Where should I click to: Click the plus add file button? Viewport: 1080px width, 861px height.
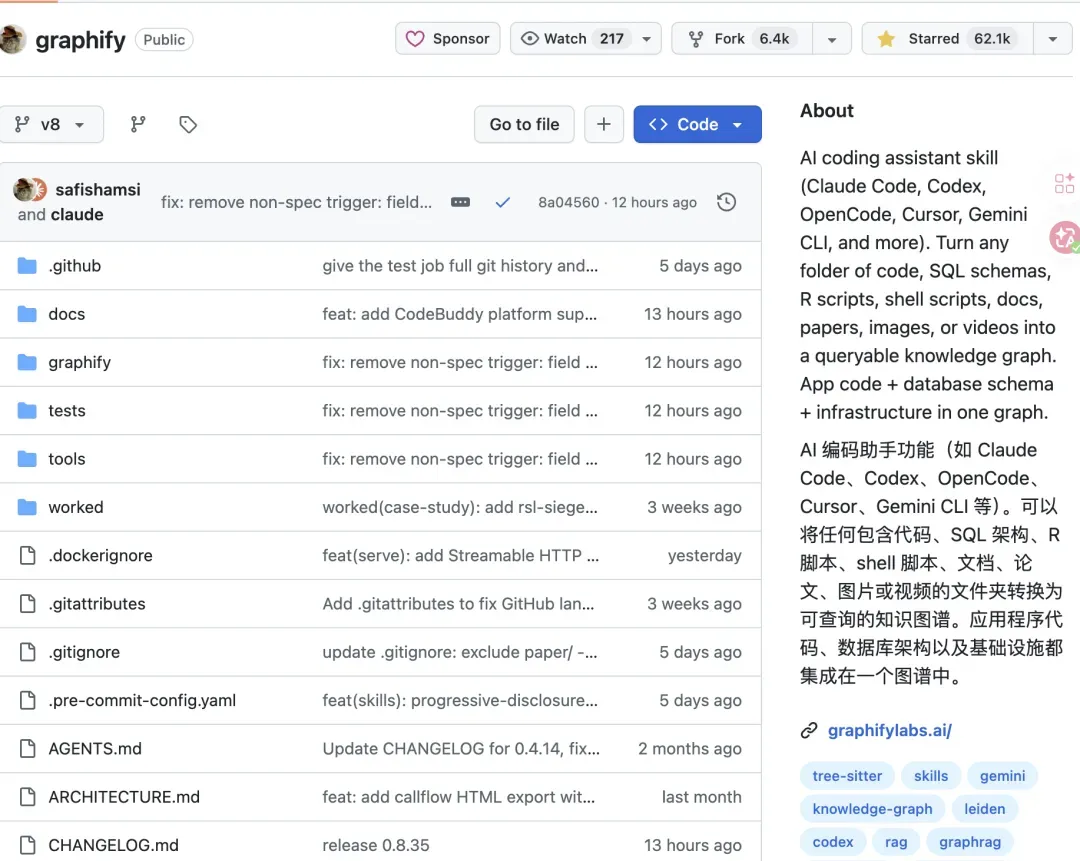[x=604, y=124]
